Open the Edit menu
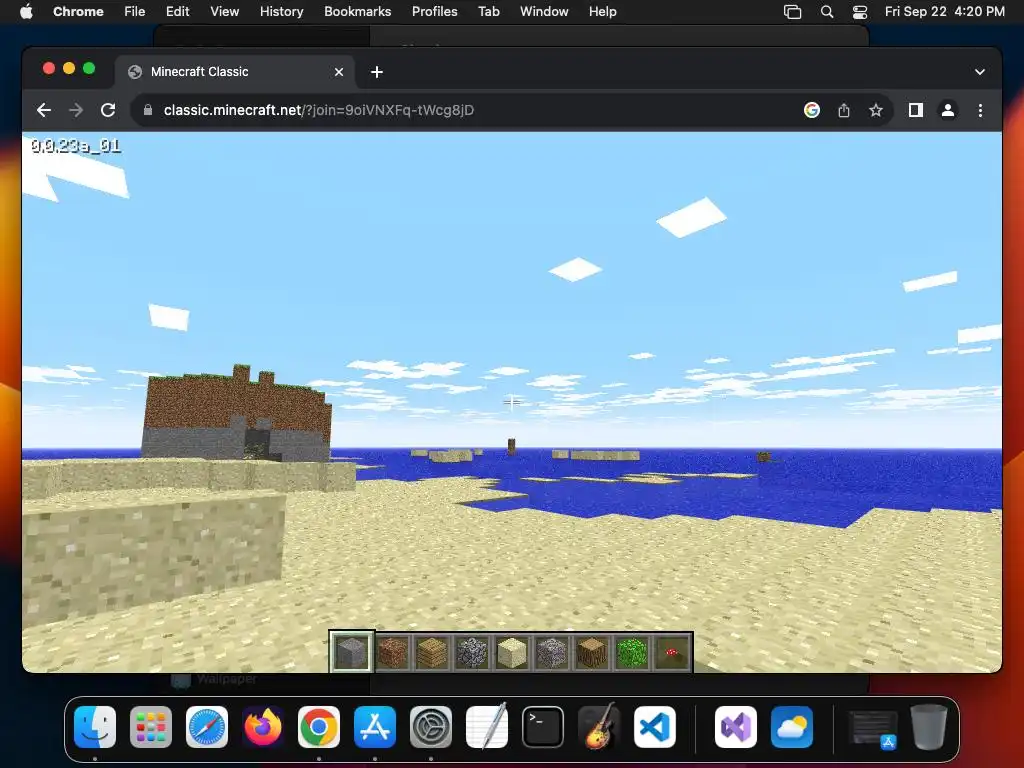The image size is (1024, 768). 177,12
